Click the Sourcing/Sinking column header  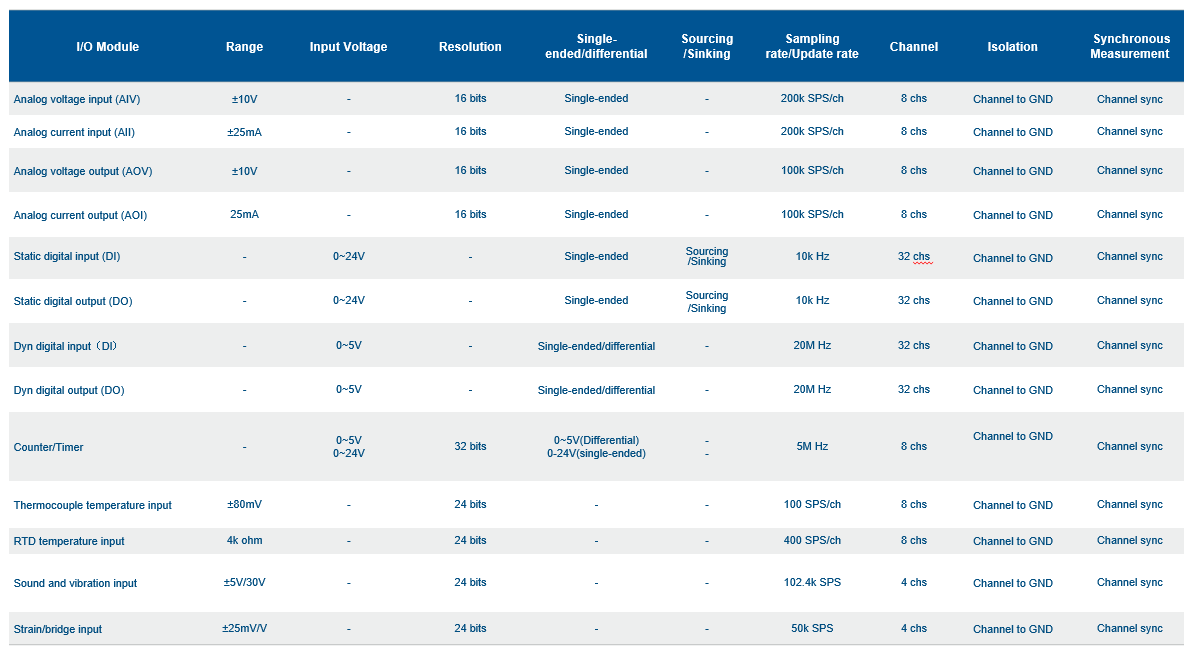pos(707,47)
